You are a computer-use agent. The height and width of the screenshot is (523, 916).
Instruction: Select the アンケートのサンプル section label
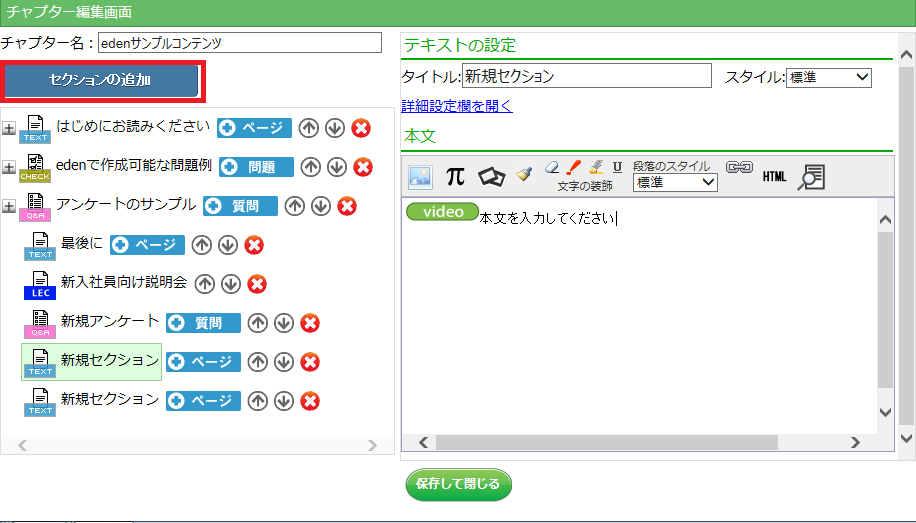[126, 205]
